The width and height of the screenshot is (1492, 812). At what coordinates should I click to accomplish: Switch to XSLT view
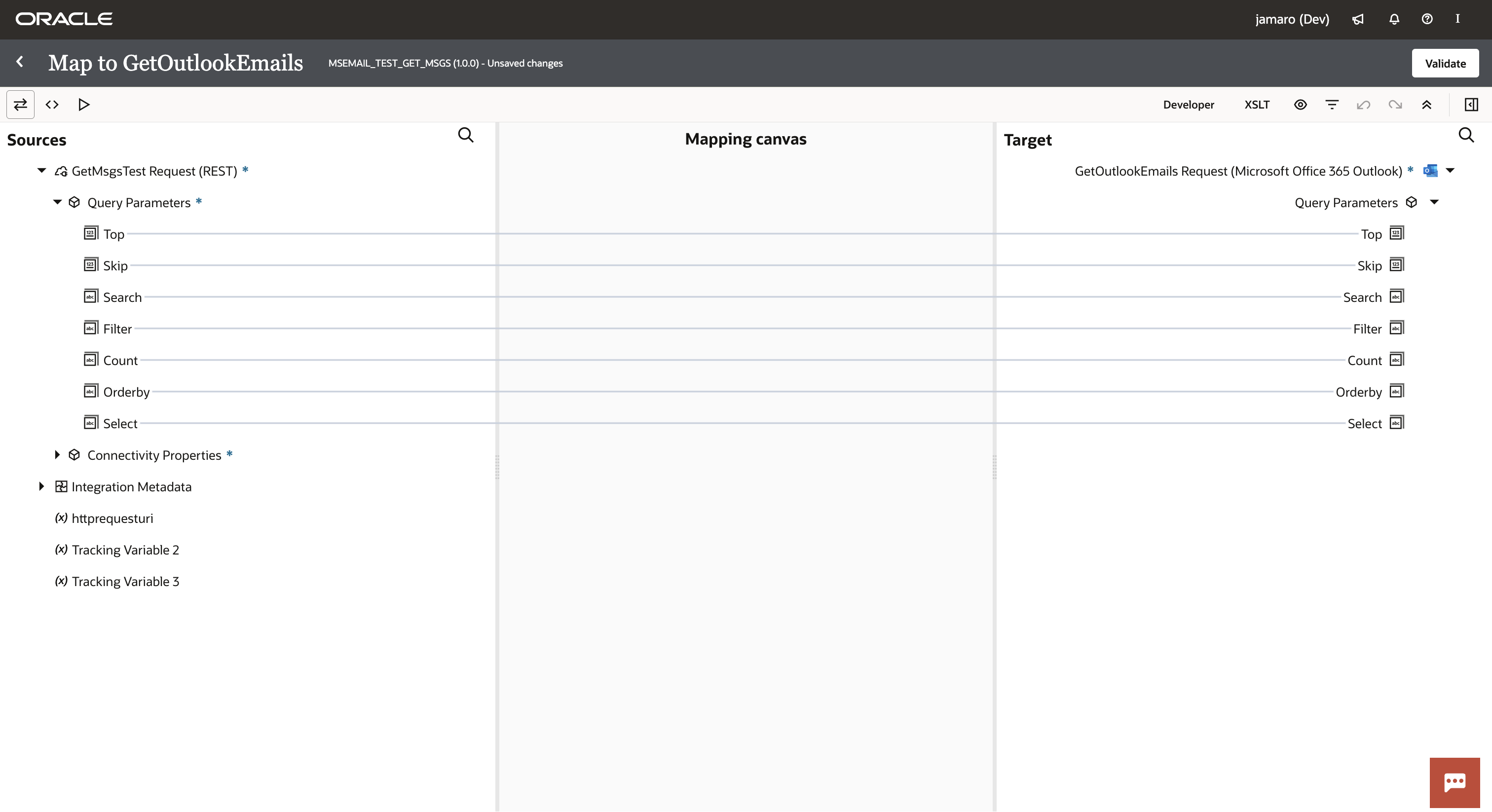pos(1256,104)
